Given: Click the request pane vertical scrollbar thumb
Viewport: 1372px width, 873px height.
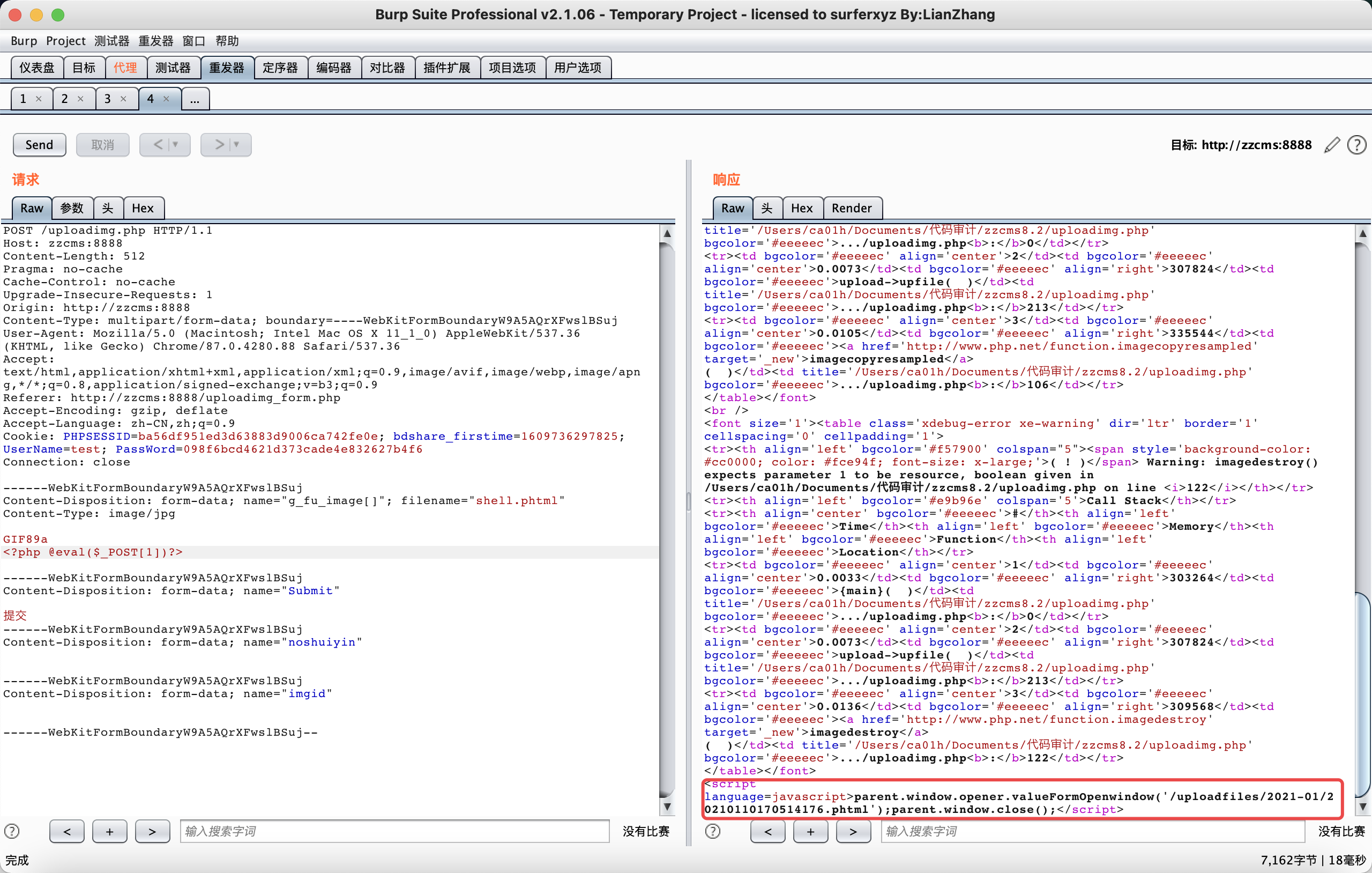Looking at the screenshot, I should coord(667,519).
